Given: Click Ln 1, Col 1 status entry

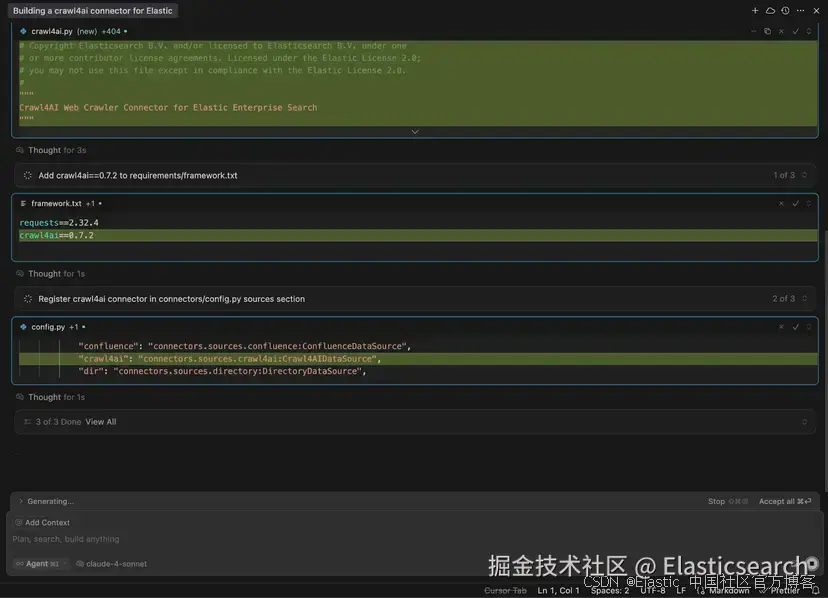Looking at the screenshot, I should (558, 590).
